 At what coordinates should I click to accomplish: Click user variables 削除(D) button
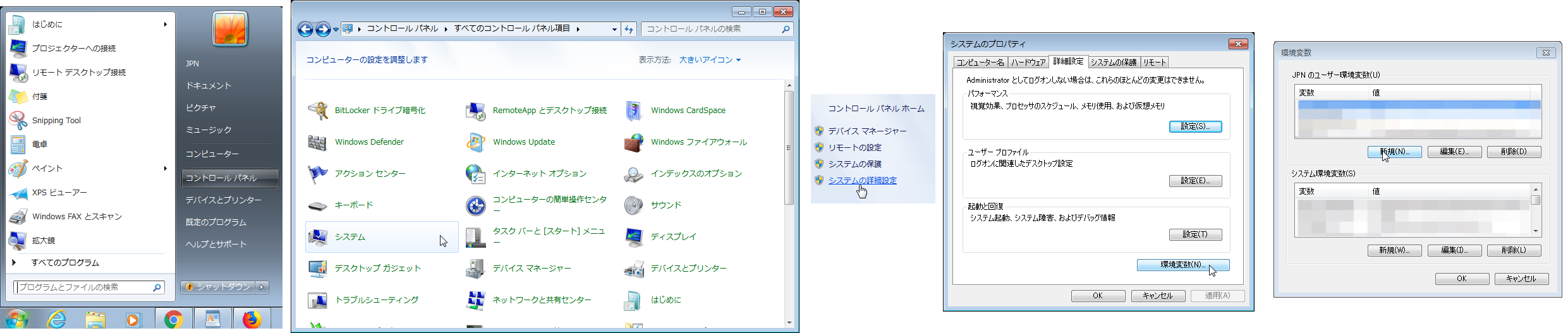(x=1514, y=152)
